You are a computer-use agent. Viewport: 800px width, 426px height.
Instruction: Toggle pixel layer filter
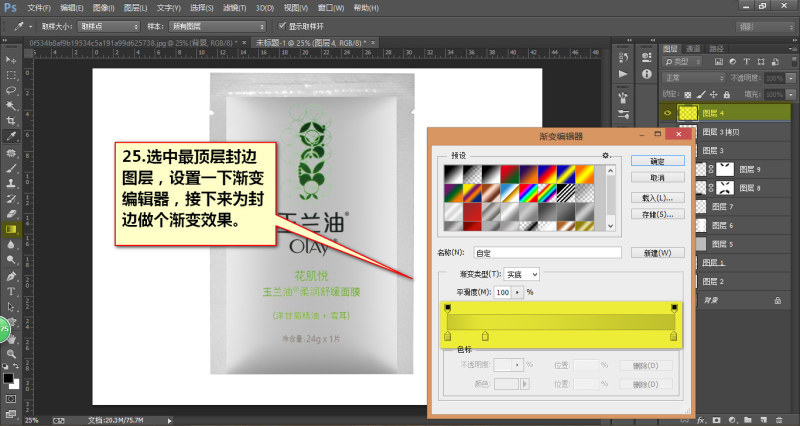718,62
